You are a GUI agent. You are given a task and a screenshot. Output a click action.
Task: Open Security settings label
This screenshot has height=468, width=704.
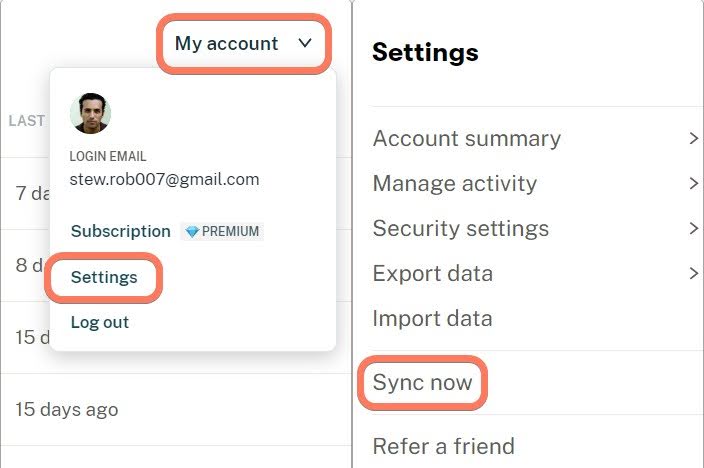click(460, 229)
